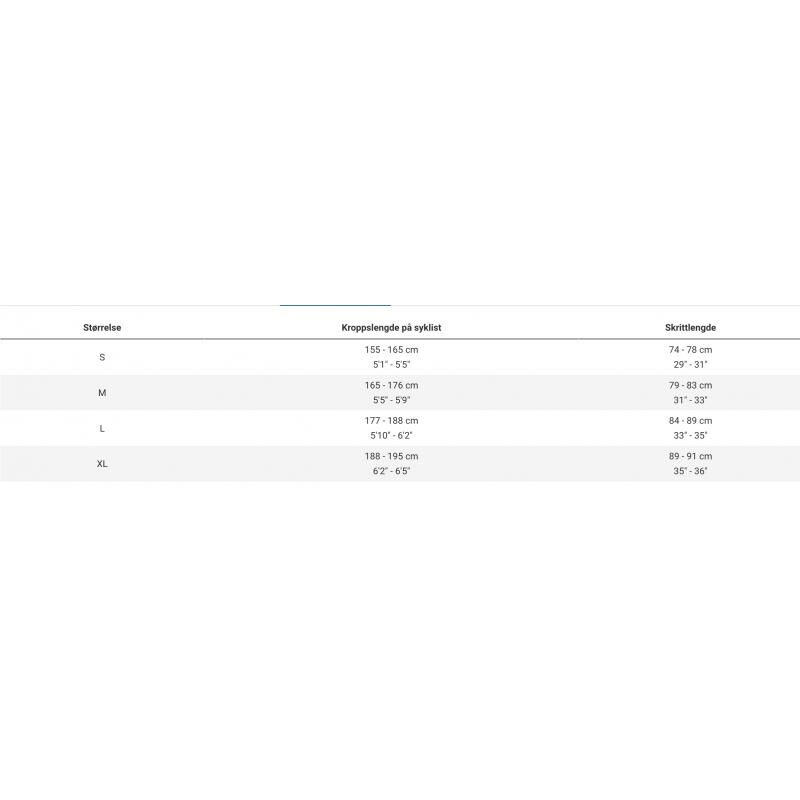This screenshot has width=800, height=800.
Task: Click the 177 - 188 cm value
Action: tap(391, 421)
